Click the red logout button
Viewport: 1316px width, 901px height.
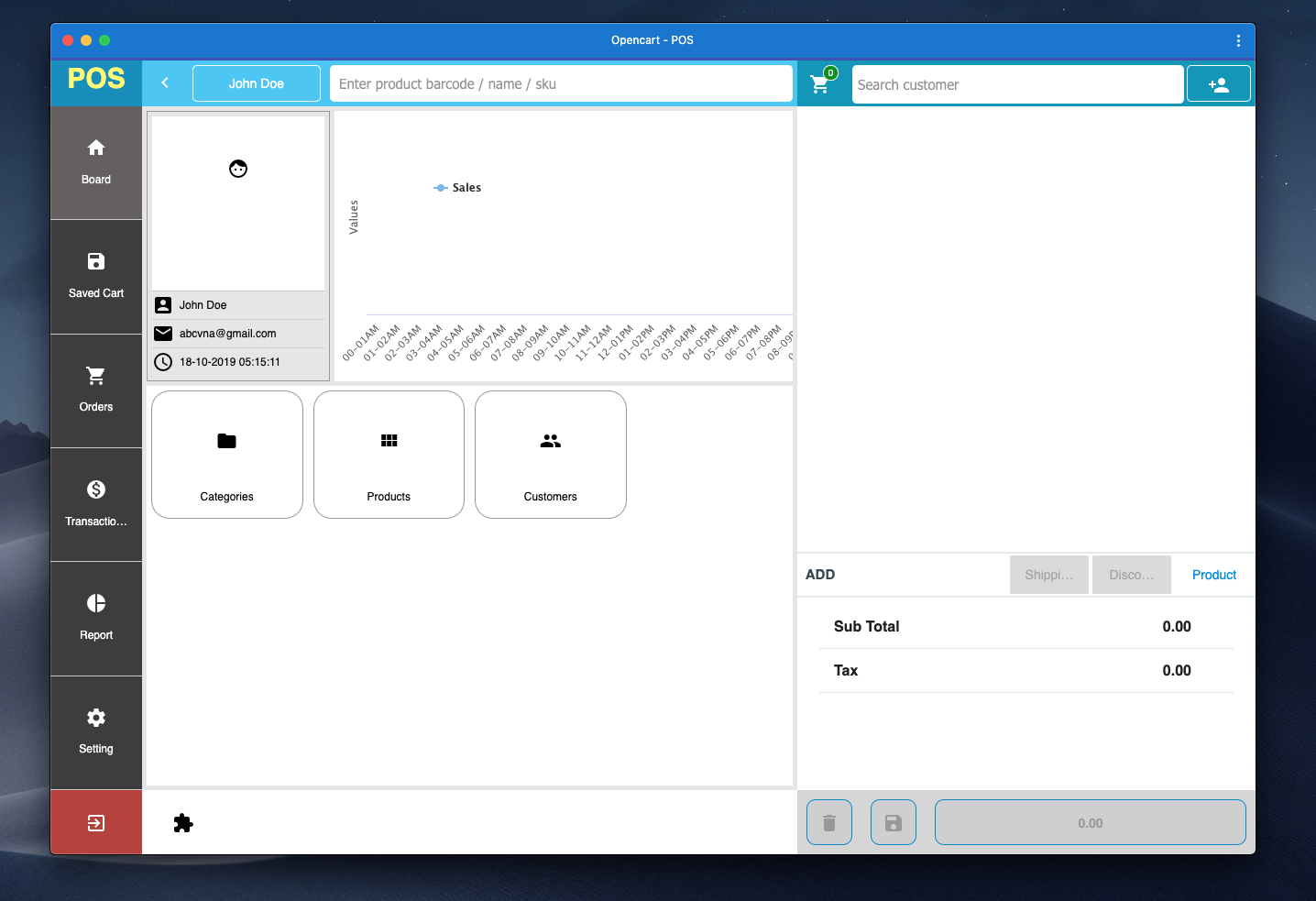click(x=96, y=822)
